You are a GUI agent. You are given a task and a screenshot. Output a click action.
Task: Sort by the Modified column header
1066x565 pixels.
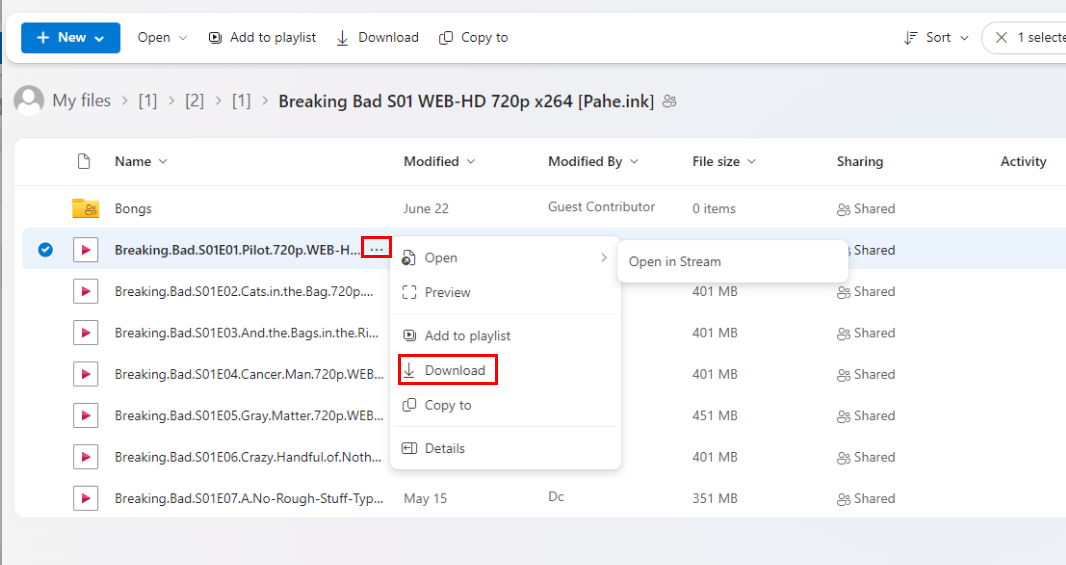[439, 162]
